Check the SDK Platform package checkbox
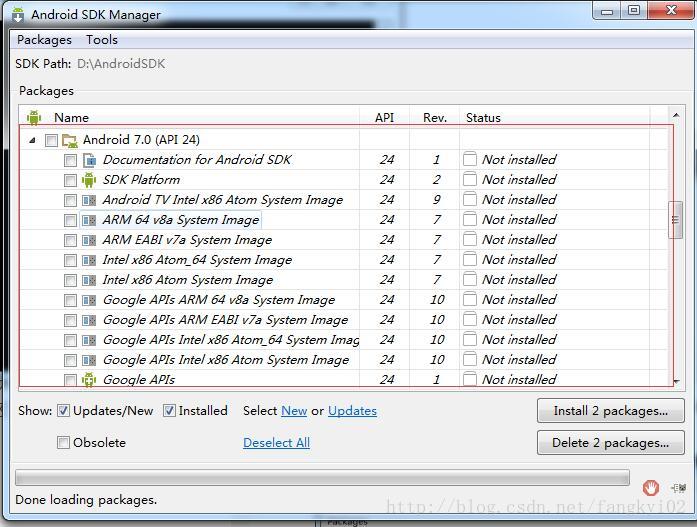The width and height of the screenshot is (697, 527). pos(70,180)
